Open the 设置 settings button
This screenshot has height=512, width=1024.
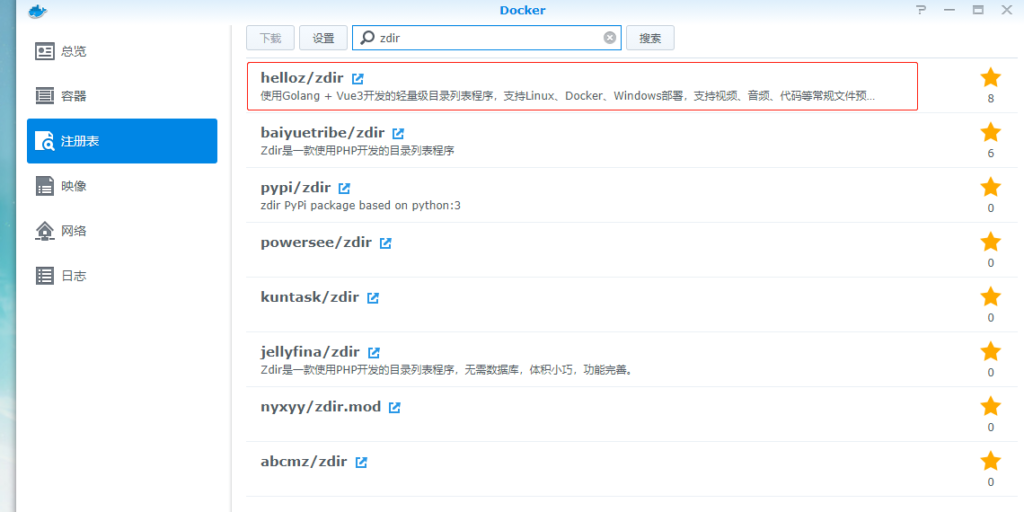point(323,38)
